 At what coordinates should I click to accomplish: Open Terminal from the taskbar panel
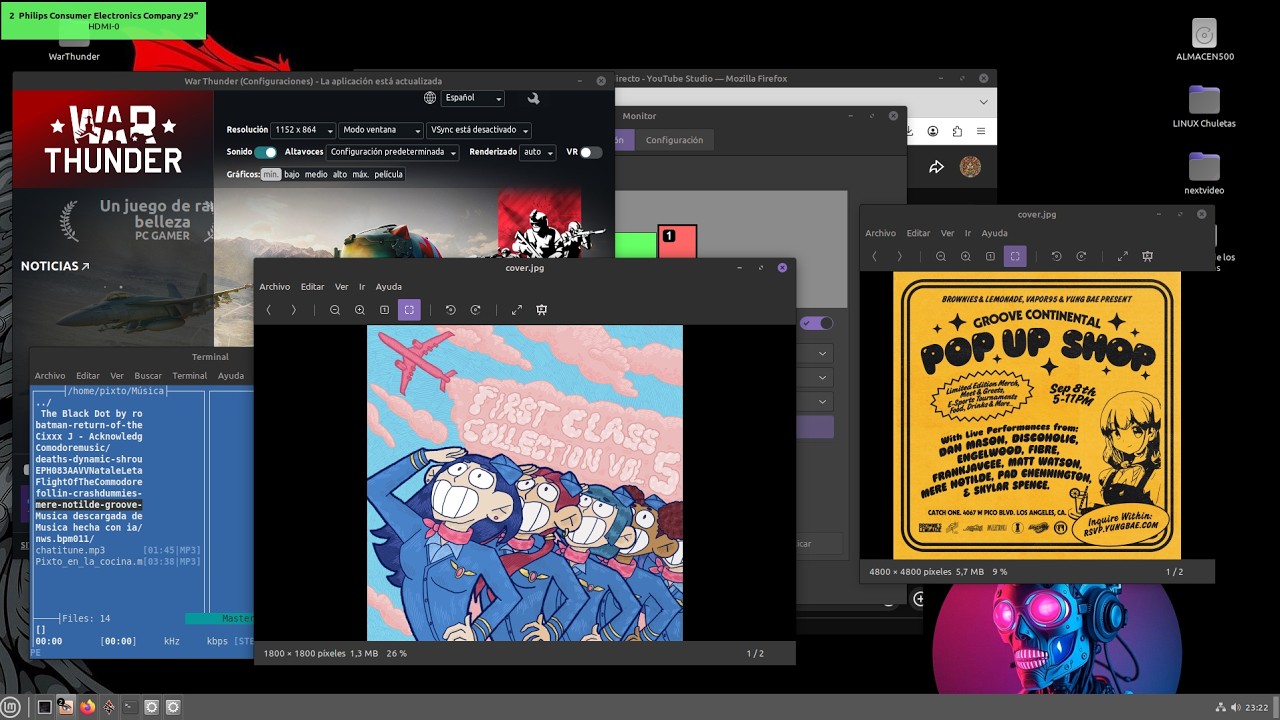pyautogui.click(x=129, y=707)
